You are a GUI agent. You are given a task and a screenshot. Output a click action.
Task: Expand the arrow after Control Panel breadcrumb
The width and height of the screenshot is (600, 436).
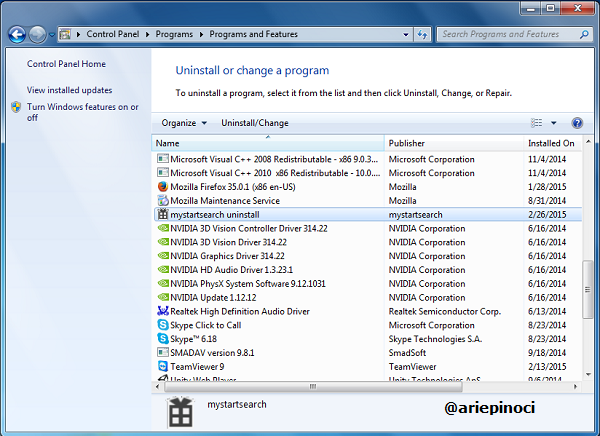(148, 34)
